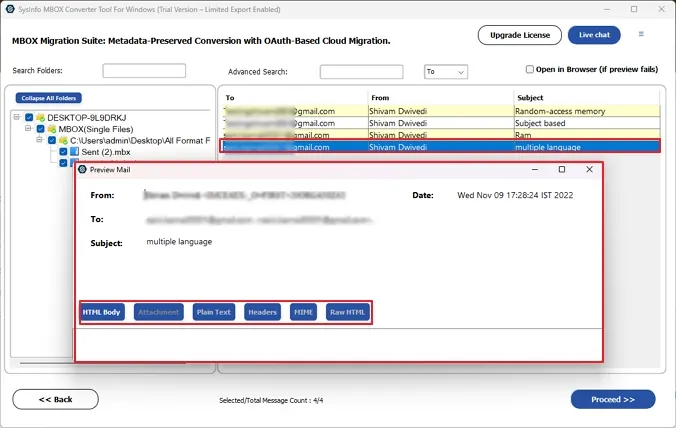This screenshot has height=428, width=676.
Task: Open the Advanced Search 'To' dropdown
Action: [446, 72]
